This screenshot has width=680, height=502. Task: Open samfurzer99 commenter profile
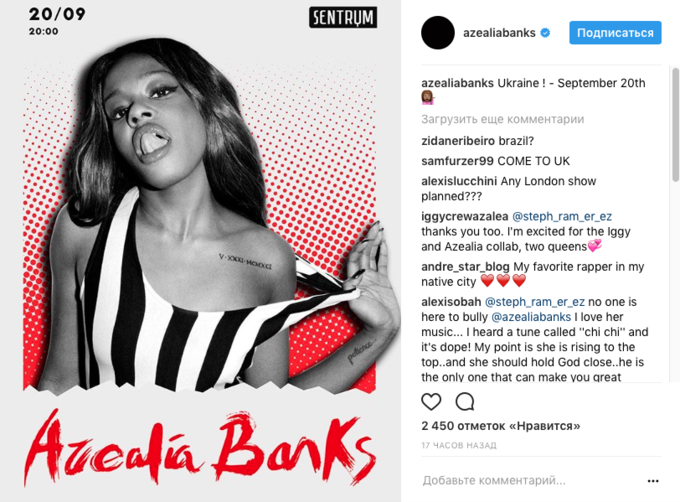(457, 161)
